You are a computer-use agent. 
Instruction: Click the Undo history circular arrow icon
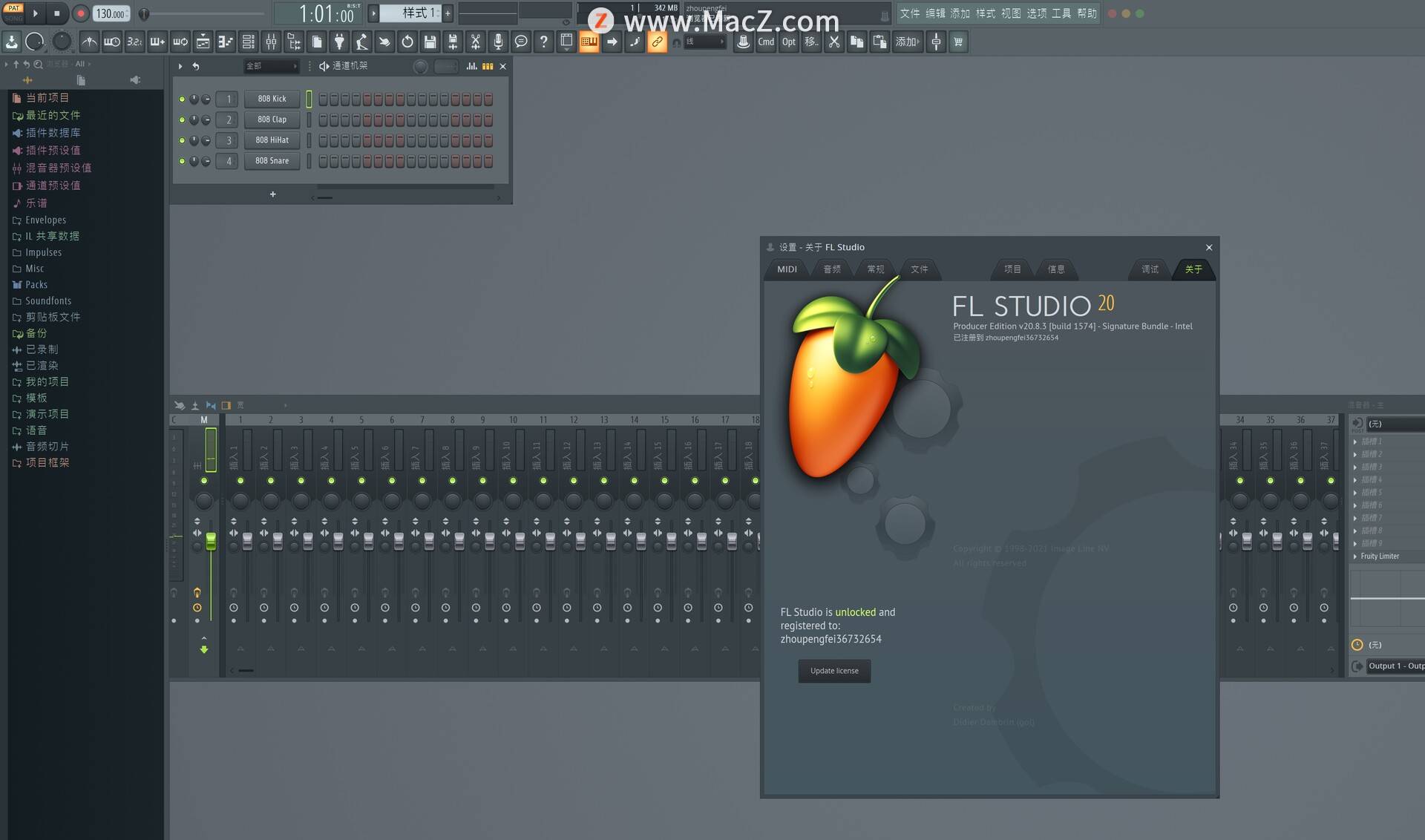[407, 42]
